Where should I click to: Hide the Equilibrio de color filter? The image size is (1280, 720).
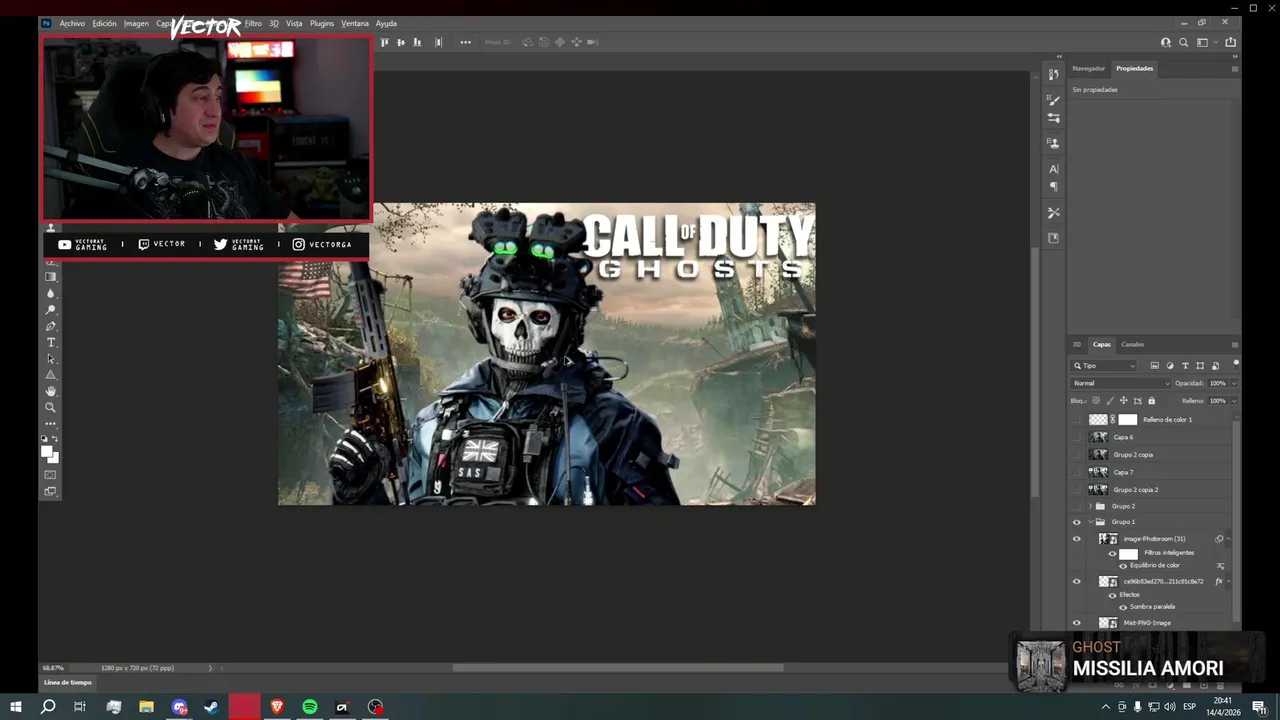[x=1122, y=566]
